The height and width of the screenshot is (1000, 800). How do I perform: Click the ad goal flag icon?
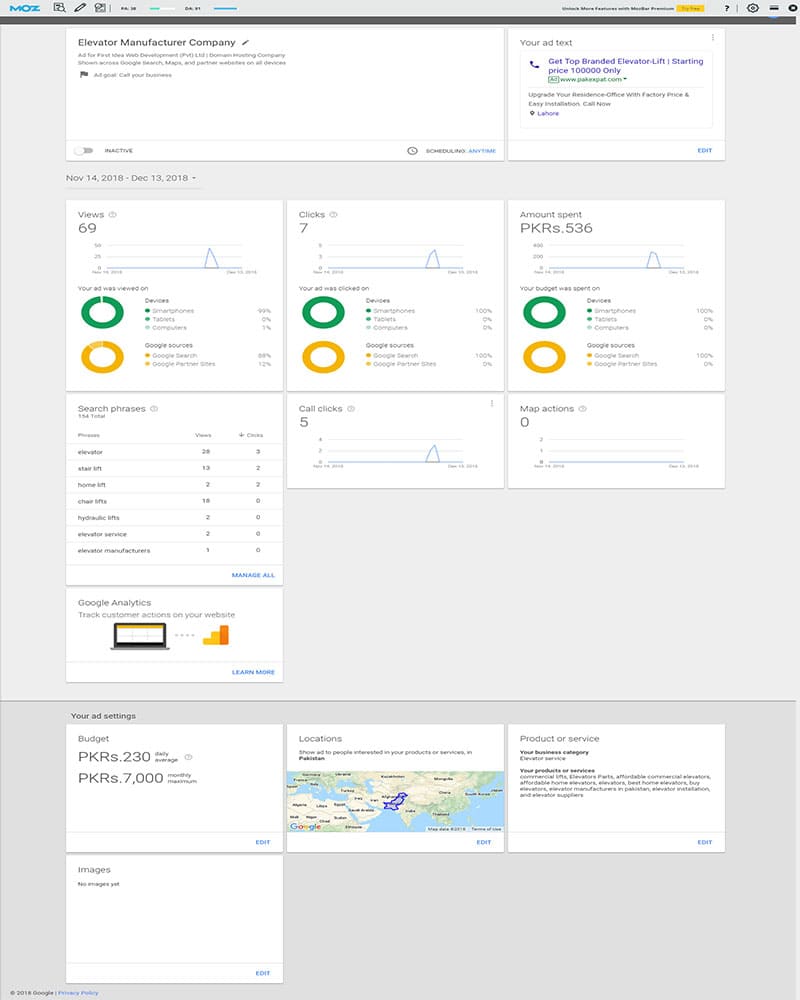click(84, 75)
